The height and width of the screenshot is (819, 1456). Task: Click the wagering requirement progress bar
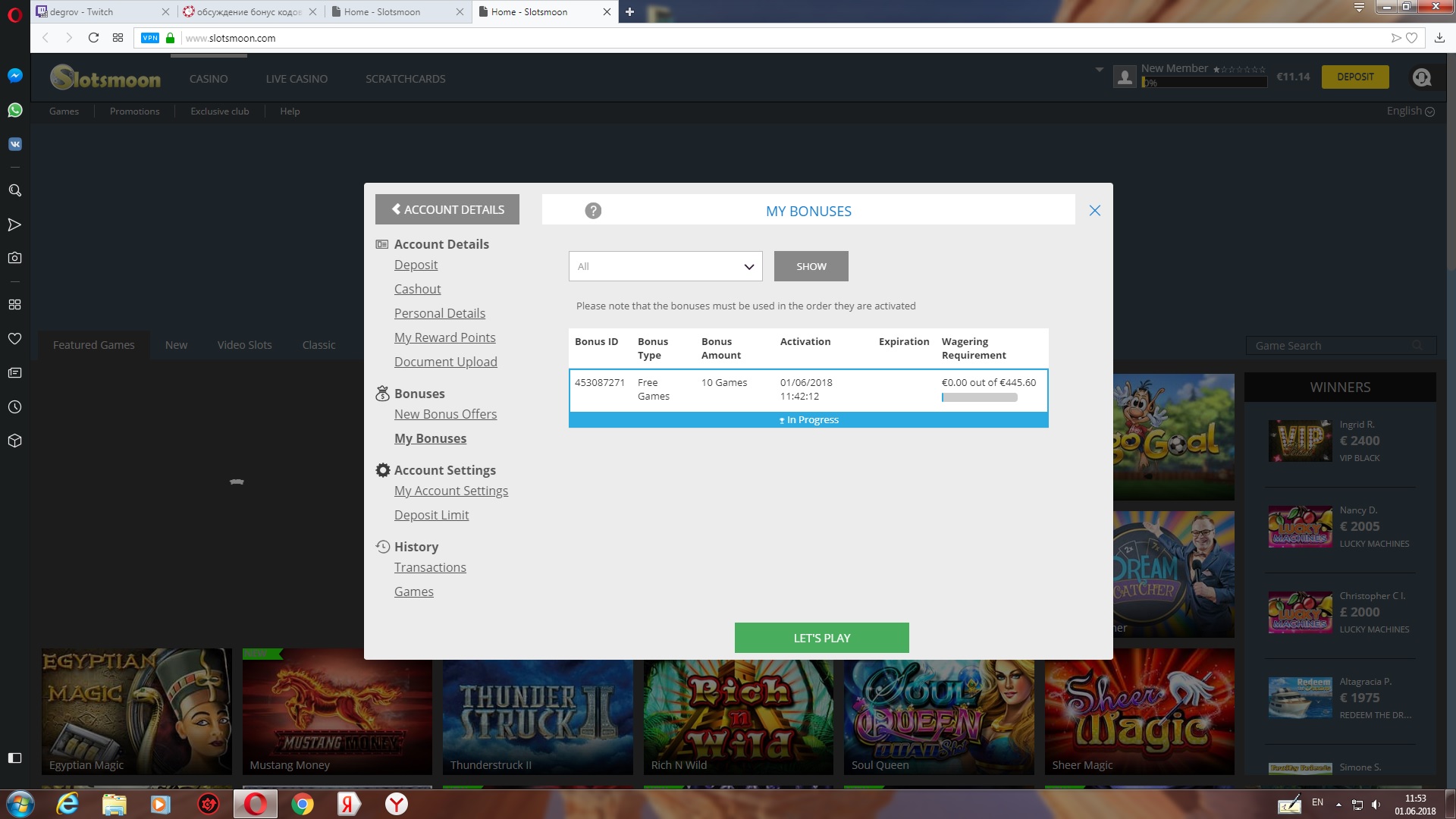click(979, 397)
